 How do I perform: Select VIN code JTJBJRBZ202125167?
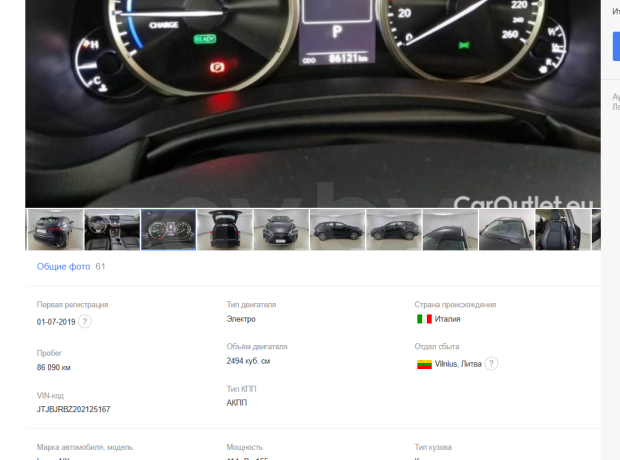point(74,409)
